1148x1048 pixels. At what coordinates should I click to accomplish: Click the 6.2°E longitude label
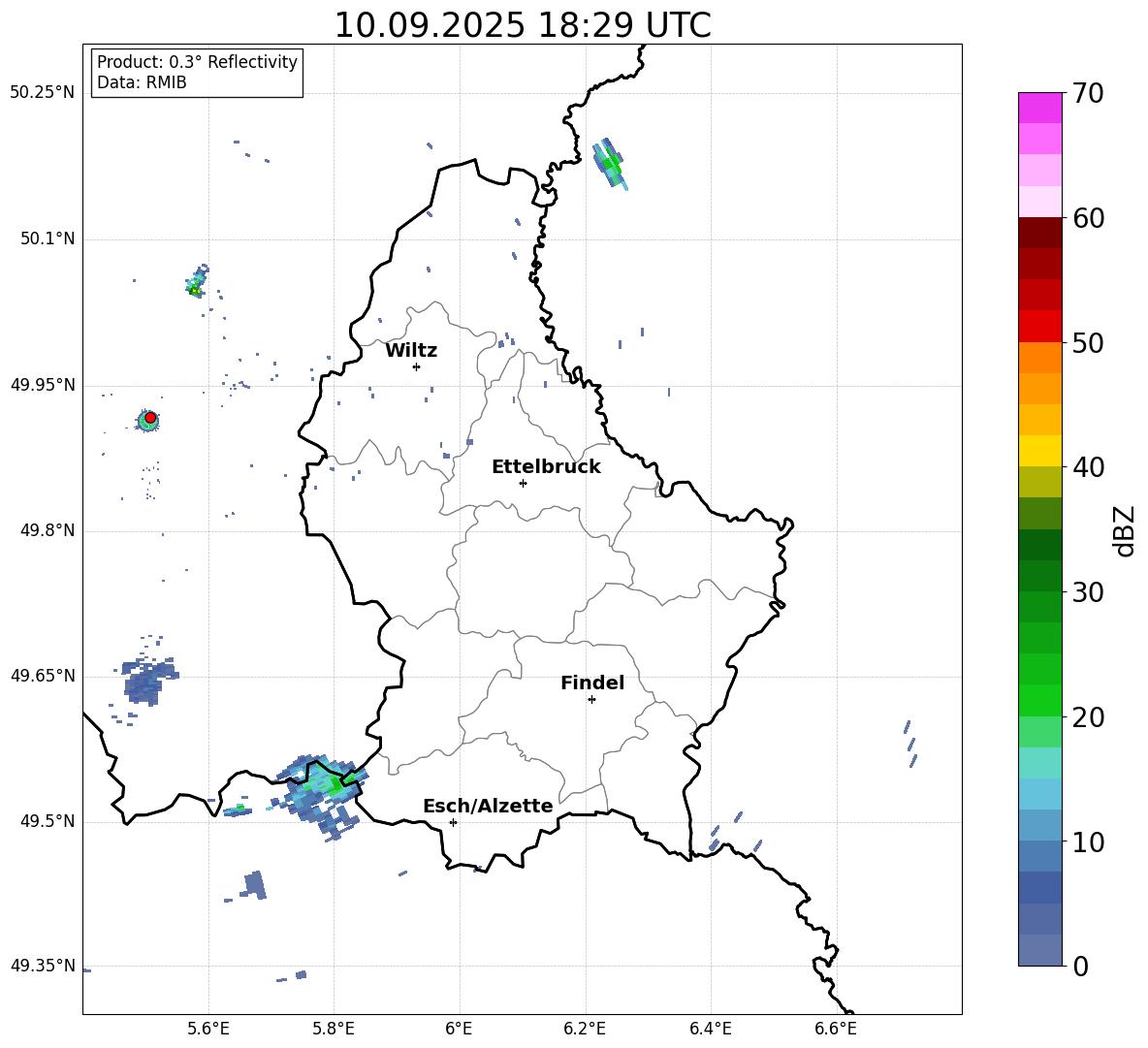click(585, 1029)
